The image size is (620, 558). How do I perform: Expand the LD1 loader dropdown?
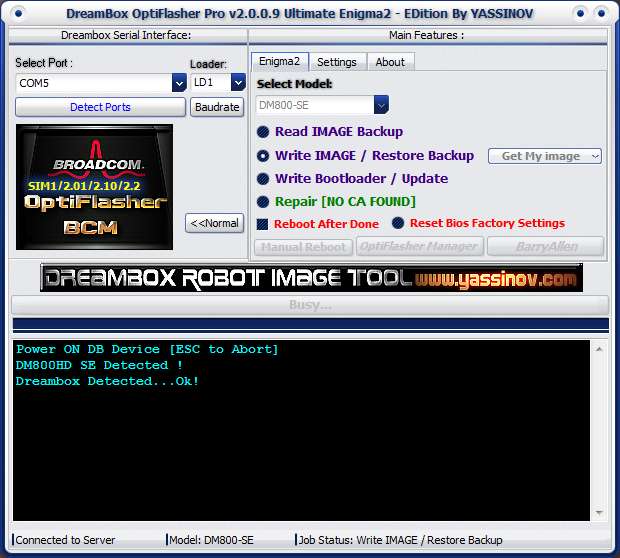pos(238,83)
